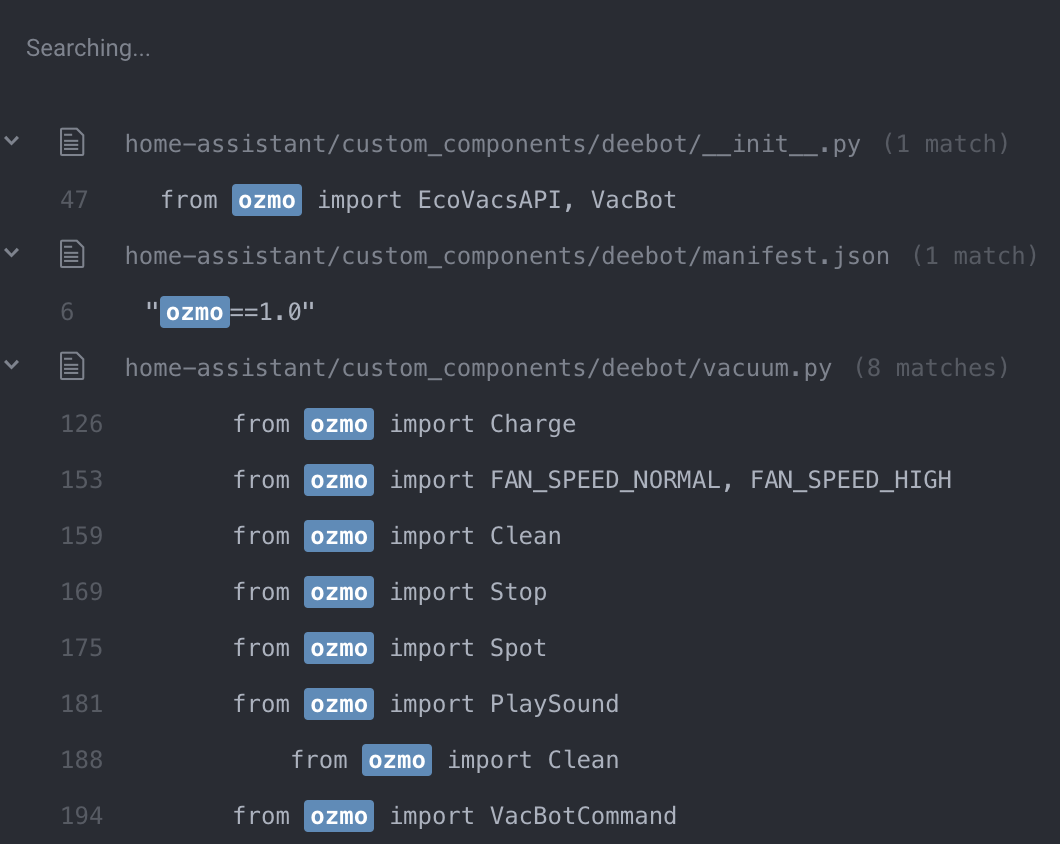
Task: Collapse the __init__.py search results
Action: (x=12, y=142)
